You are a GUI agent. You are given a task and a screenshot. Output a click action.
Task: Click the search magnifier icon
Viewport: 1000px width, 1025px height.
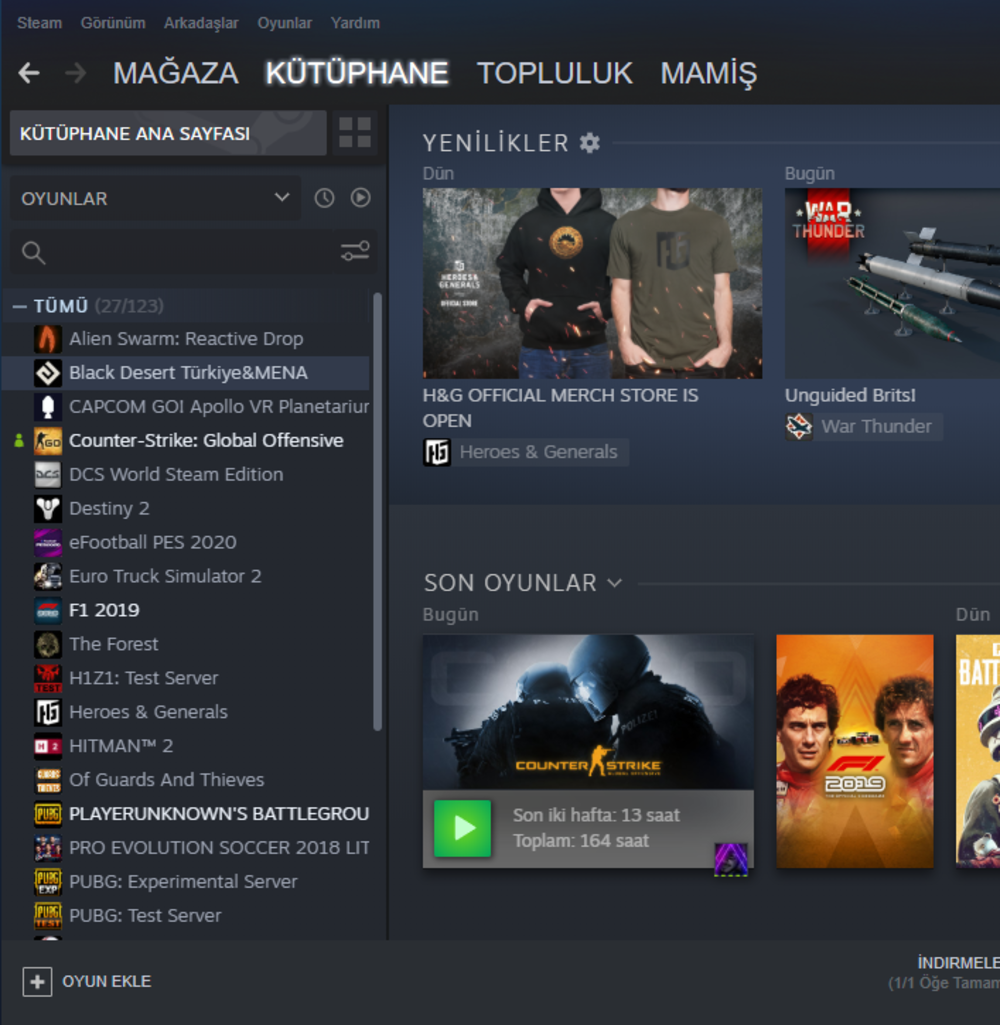33,252
